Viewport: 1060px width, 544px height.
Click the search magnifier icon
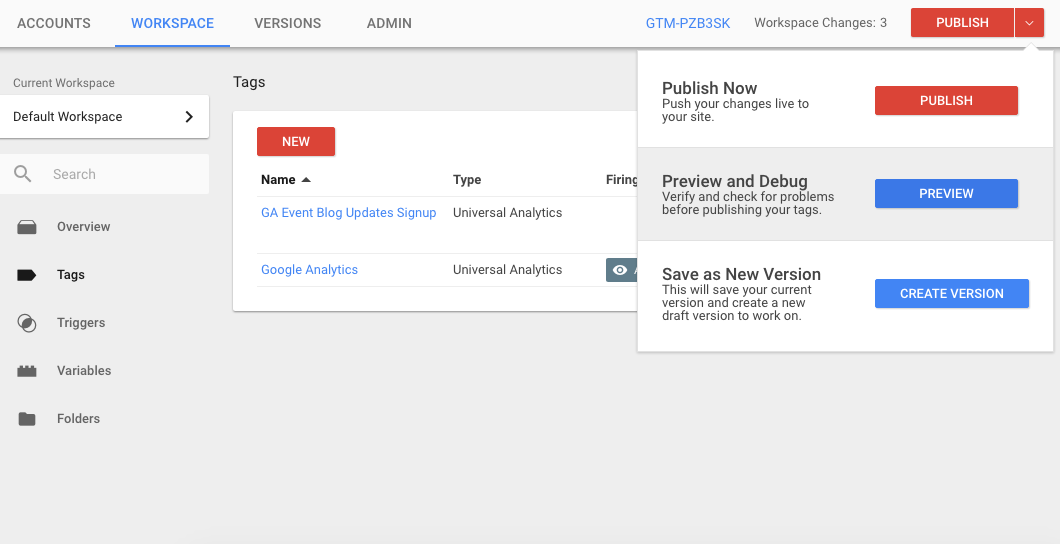(x=23, y=174)
